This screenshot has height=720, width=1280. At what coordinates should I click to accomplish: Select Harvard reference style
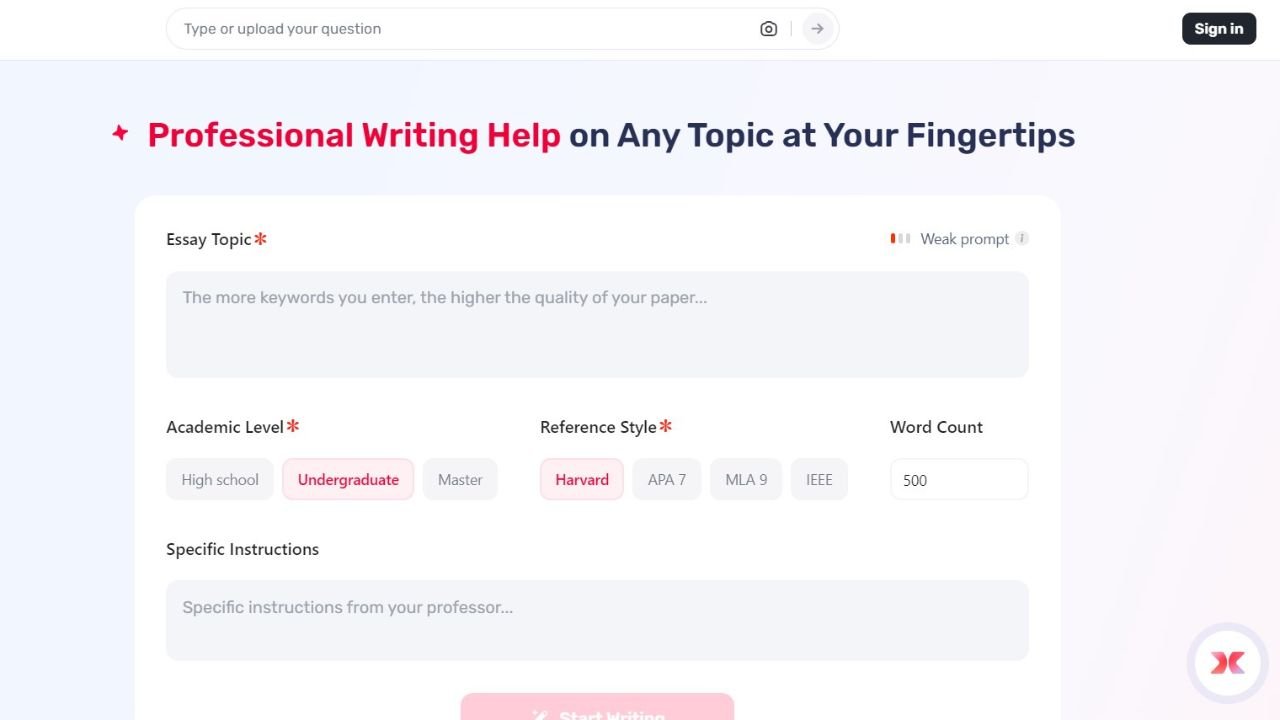581,479
